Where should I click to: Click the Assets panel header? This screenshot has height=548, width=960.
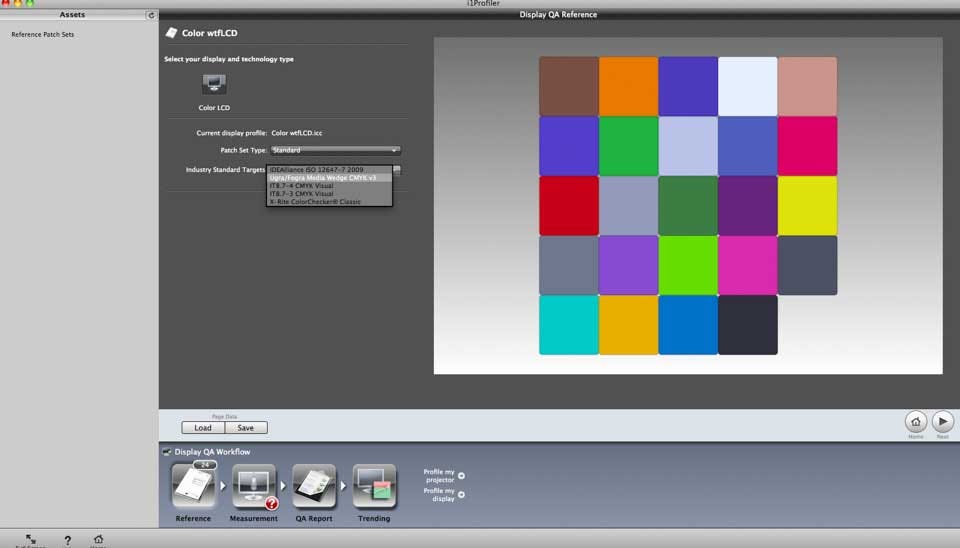point(72,15)
